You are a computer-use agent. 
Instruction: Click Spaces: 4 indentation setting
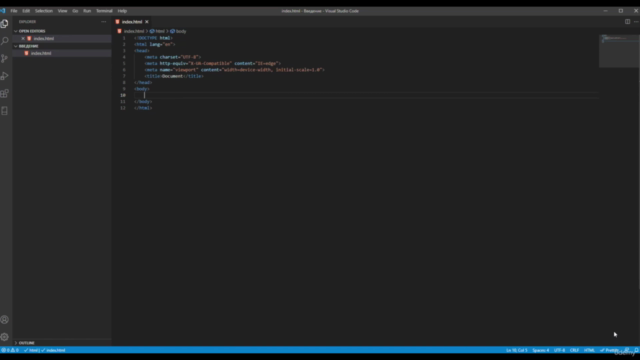pyautogui.click(x=541, y=350)
